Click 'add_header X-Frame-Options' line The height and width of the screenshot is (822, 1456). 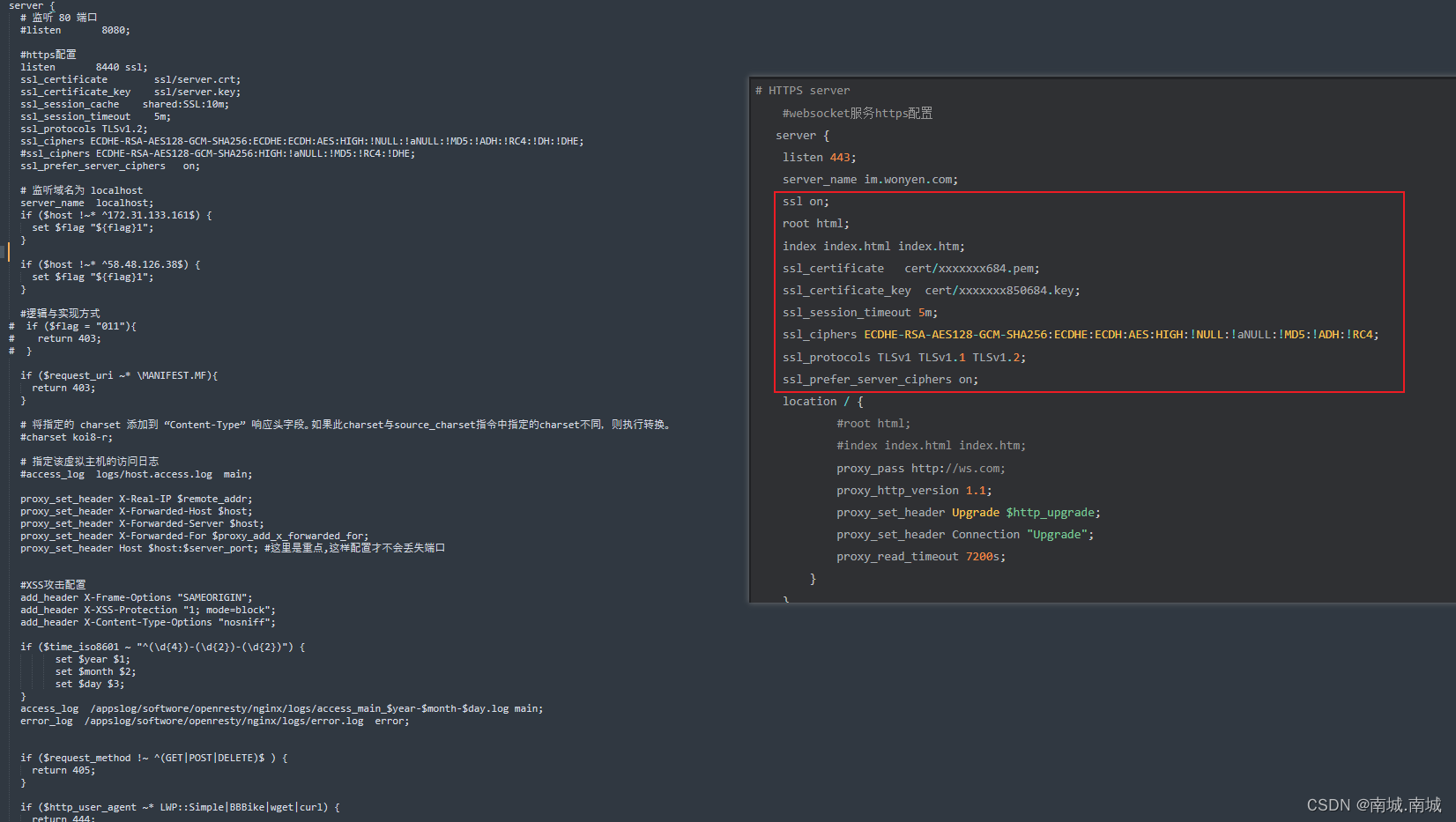click(x=136, y=597)
